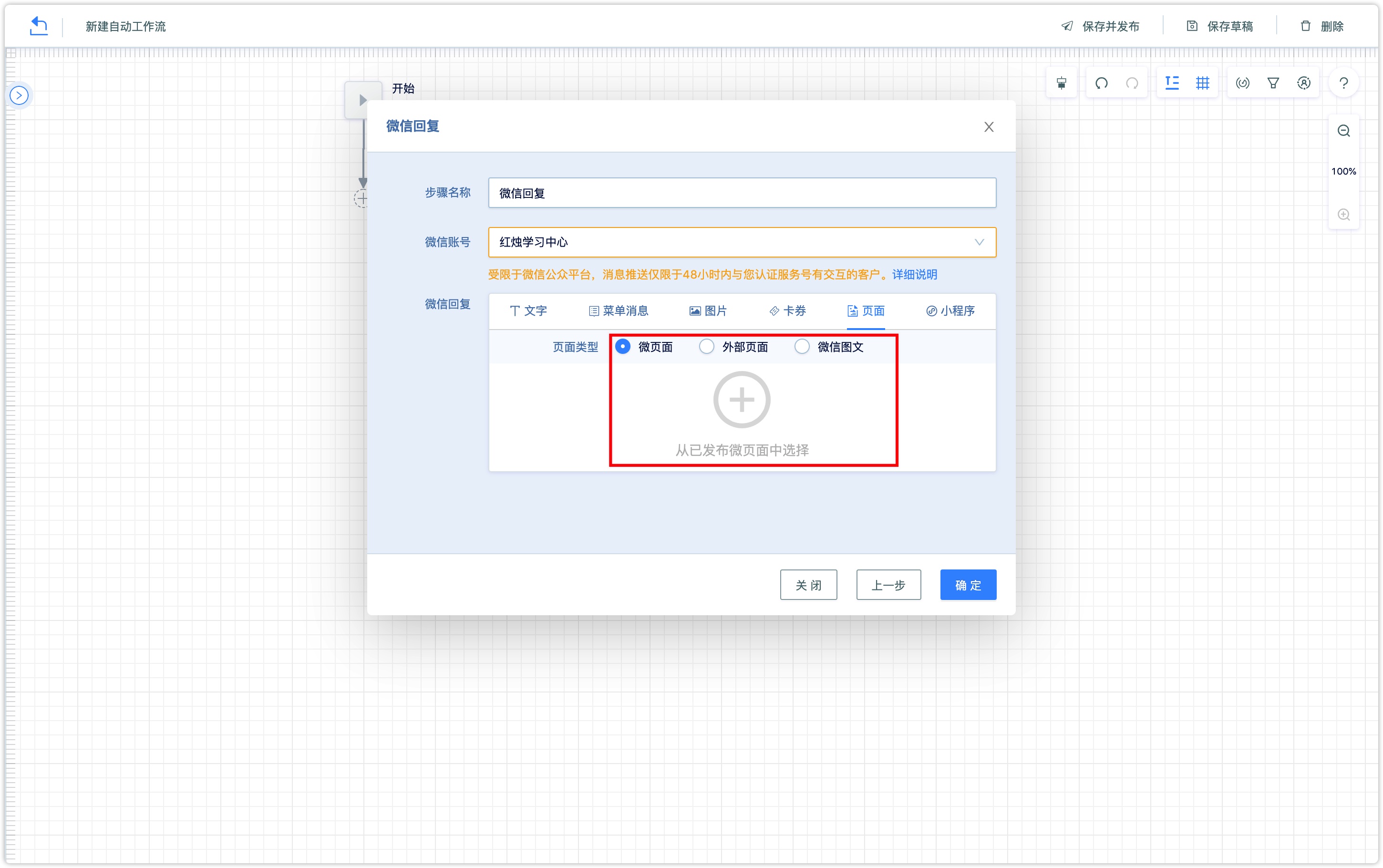Click the 开始 node label
Image resolution: width=1383 pixels, height=868 pixels.
click(403, 88)
